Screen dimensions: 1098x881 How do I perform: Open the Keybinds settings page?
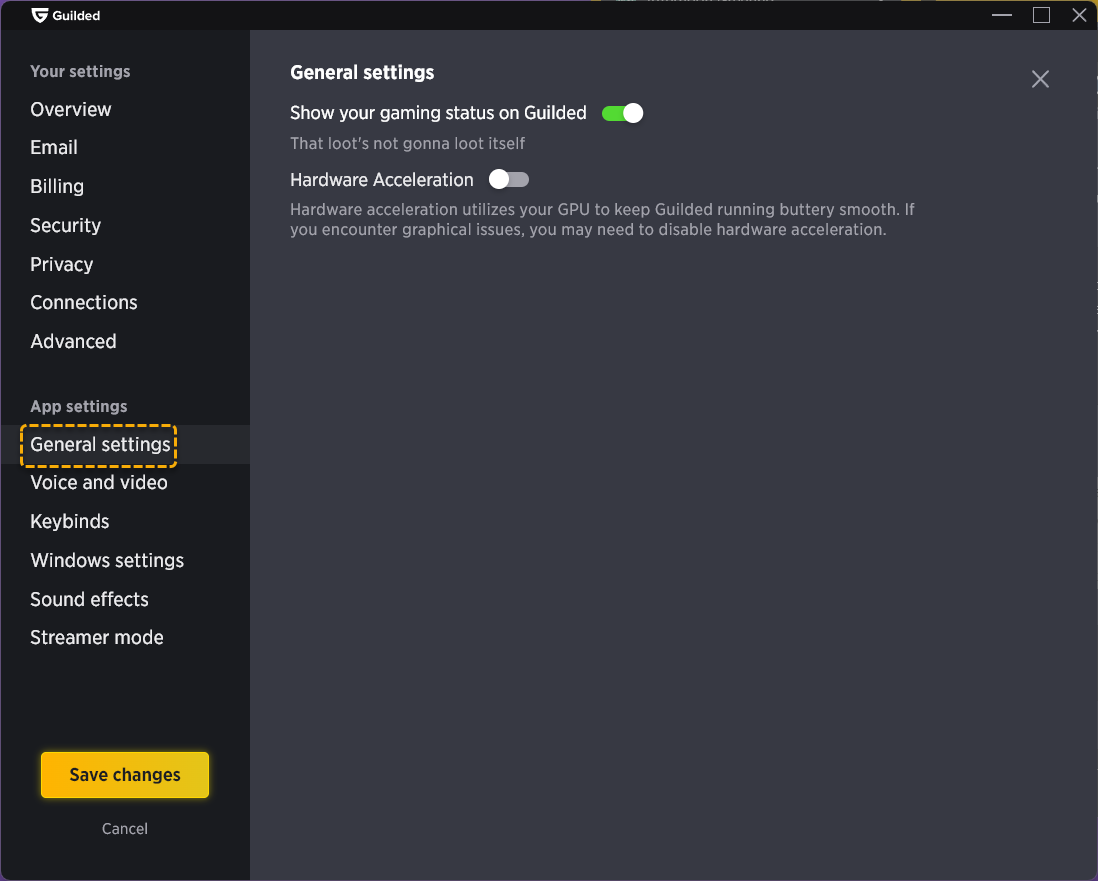[70, 521]
